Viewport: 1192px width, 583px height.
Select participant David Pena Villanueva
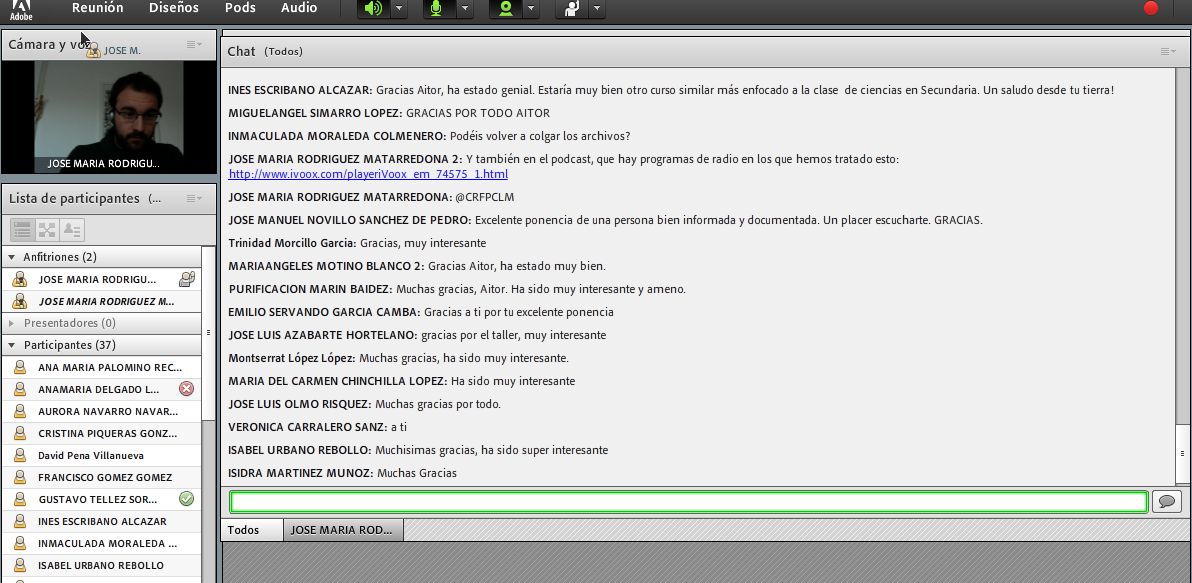[102, 455]
